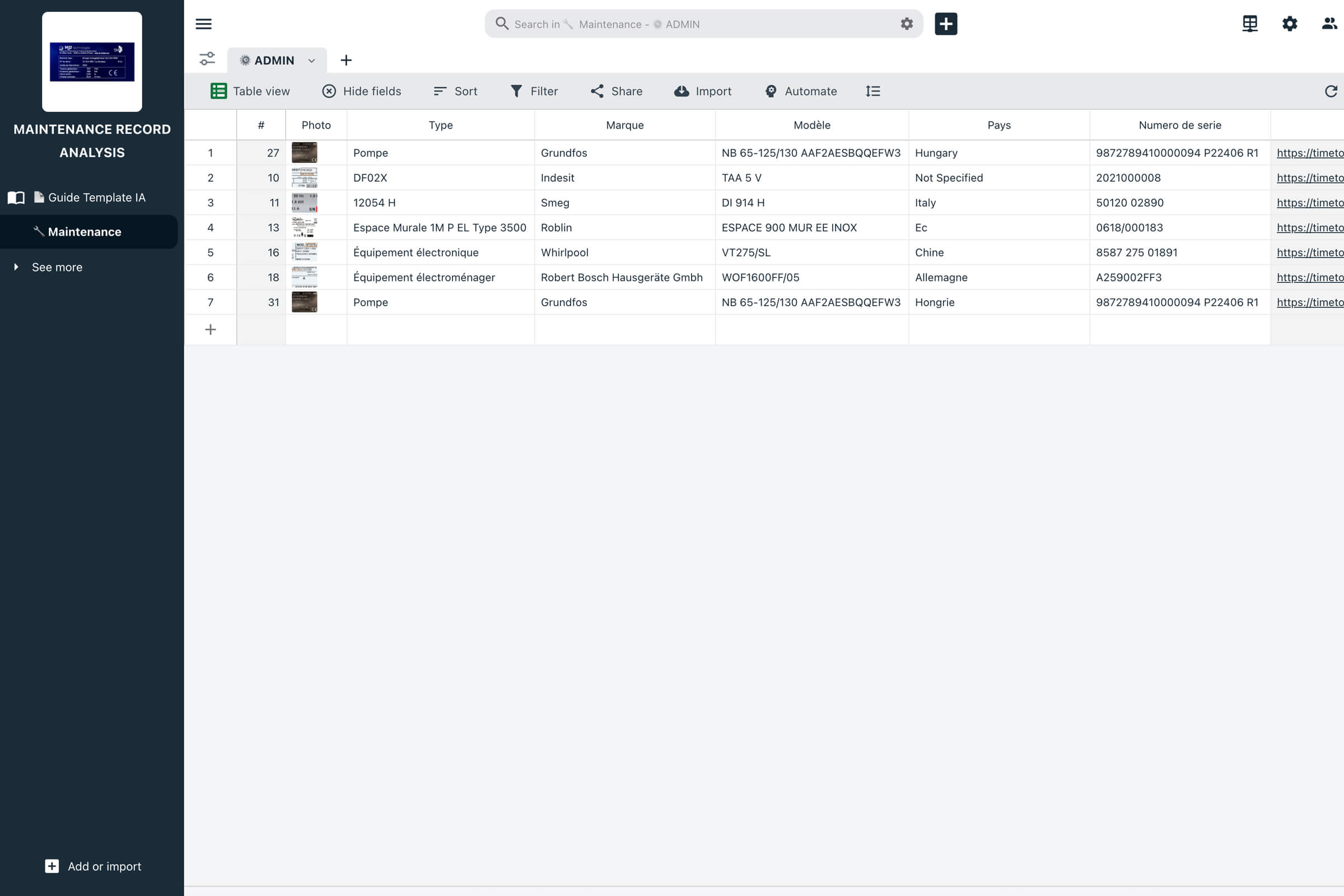Click the dark plus add-record button
Screen dimensions: 1344x896
(x=946, y=24)
